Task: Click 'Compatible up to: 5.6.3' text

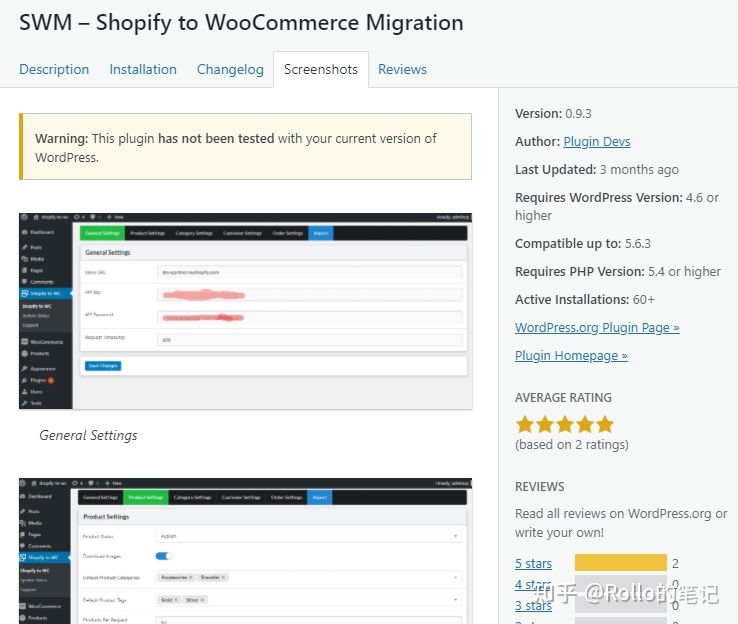Action: (x=583, y=244)
